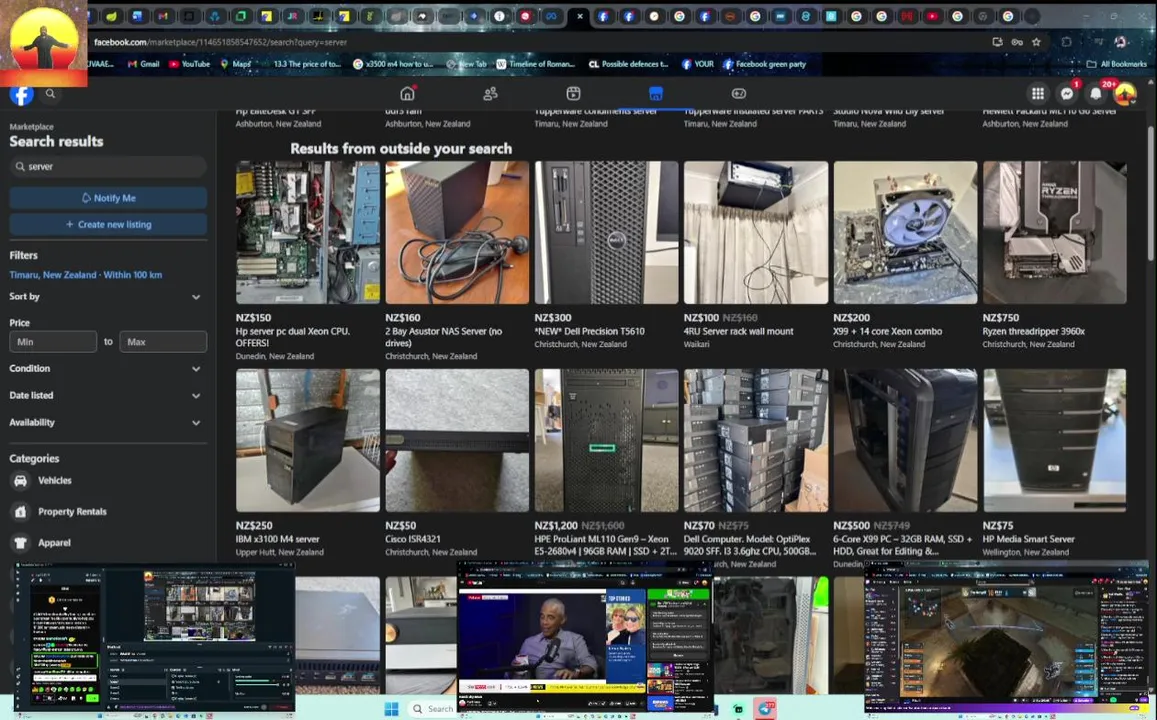
Task: Open the All Bookmarks folder
Action: pos(1117,64)
